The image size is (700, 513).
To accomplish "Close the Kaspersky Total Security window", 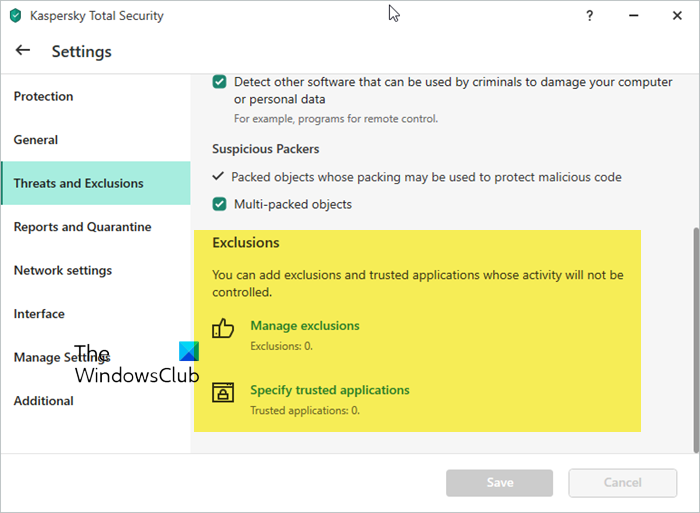I will [x=677, y=16].
